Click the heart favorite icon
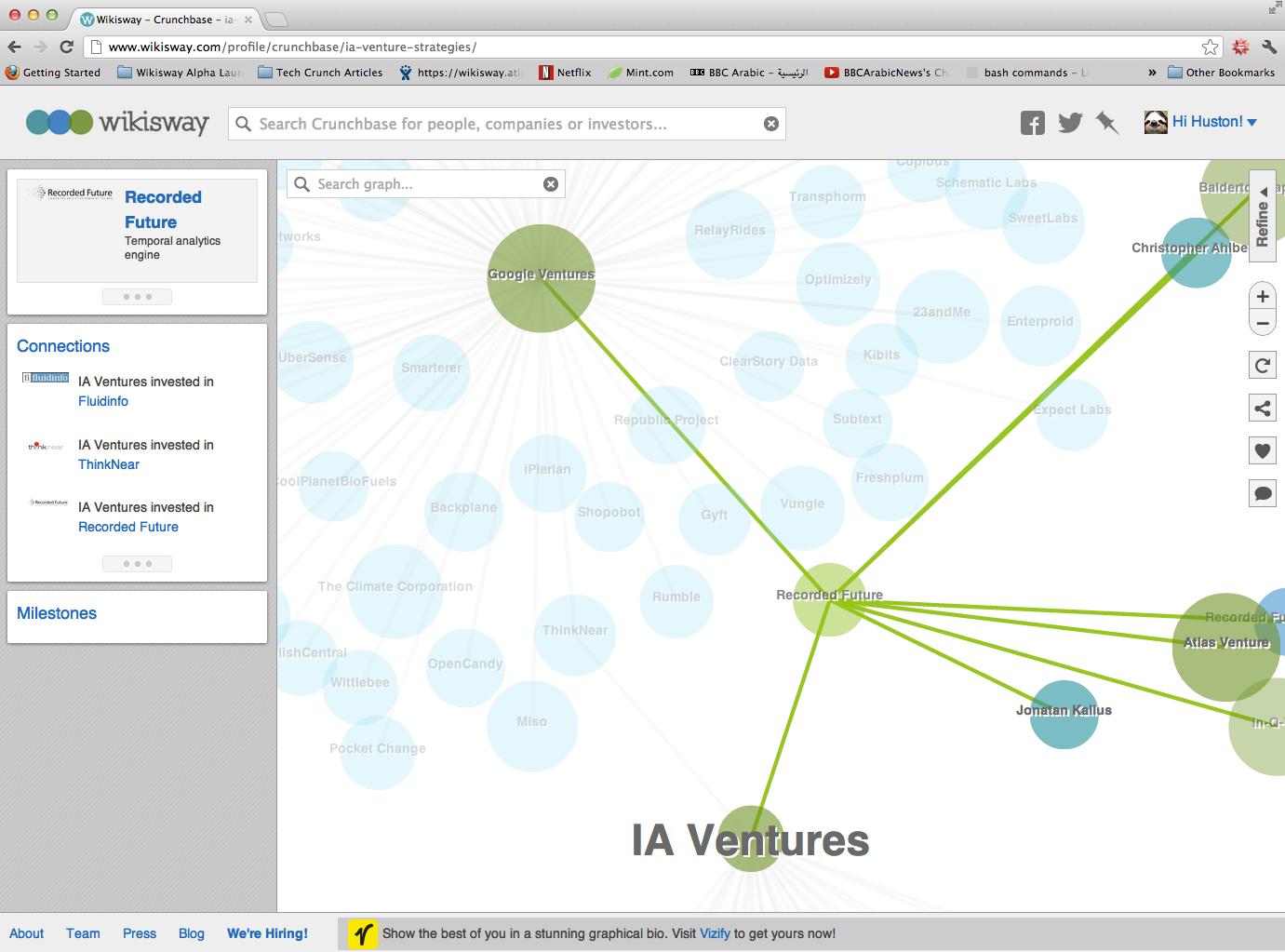This screenshot has width=1285, height=952. point(1263,451)
